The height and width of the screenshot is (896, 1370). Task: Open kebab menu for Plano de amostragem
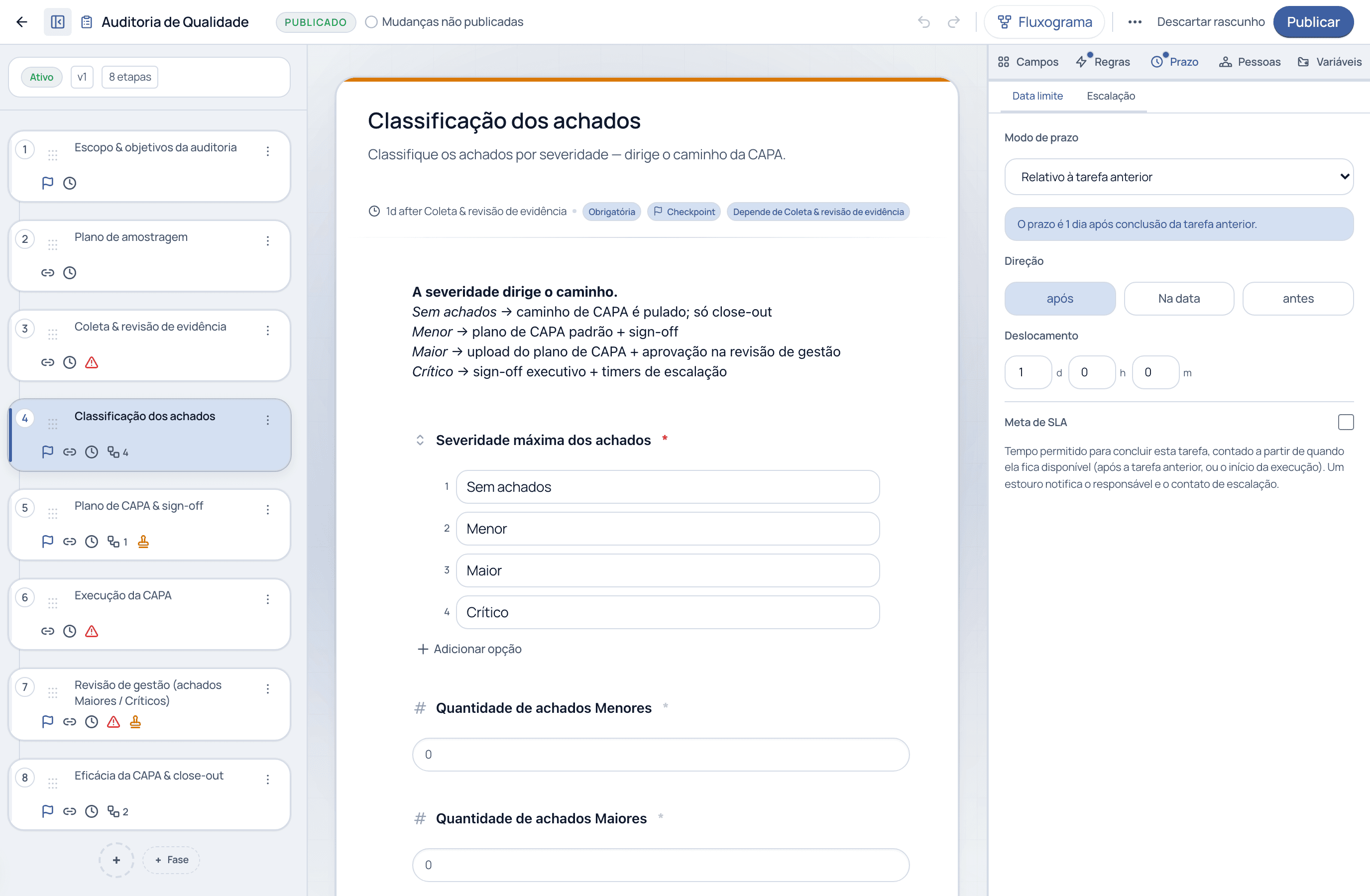(268, 241)
